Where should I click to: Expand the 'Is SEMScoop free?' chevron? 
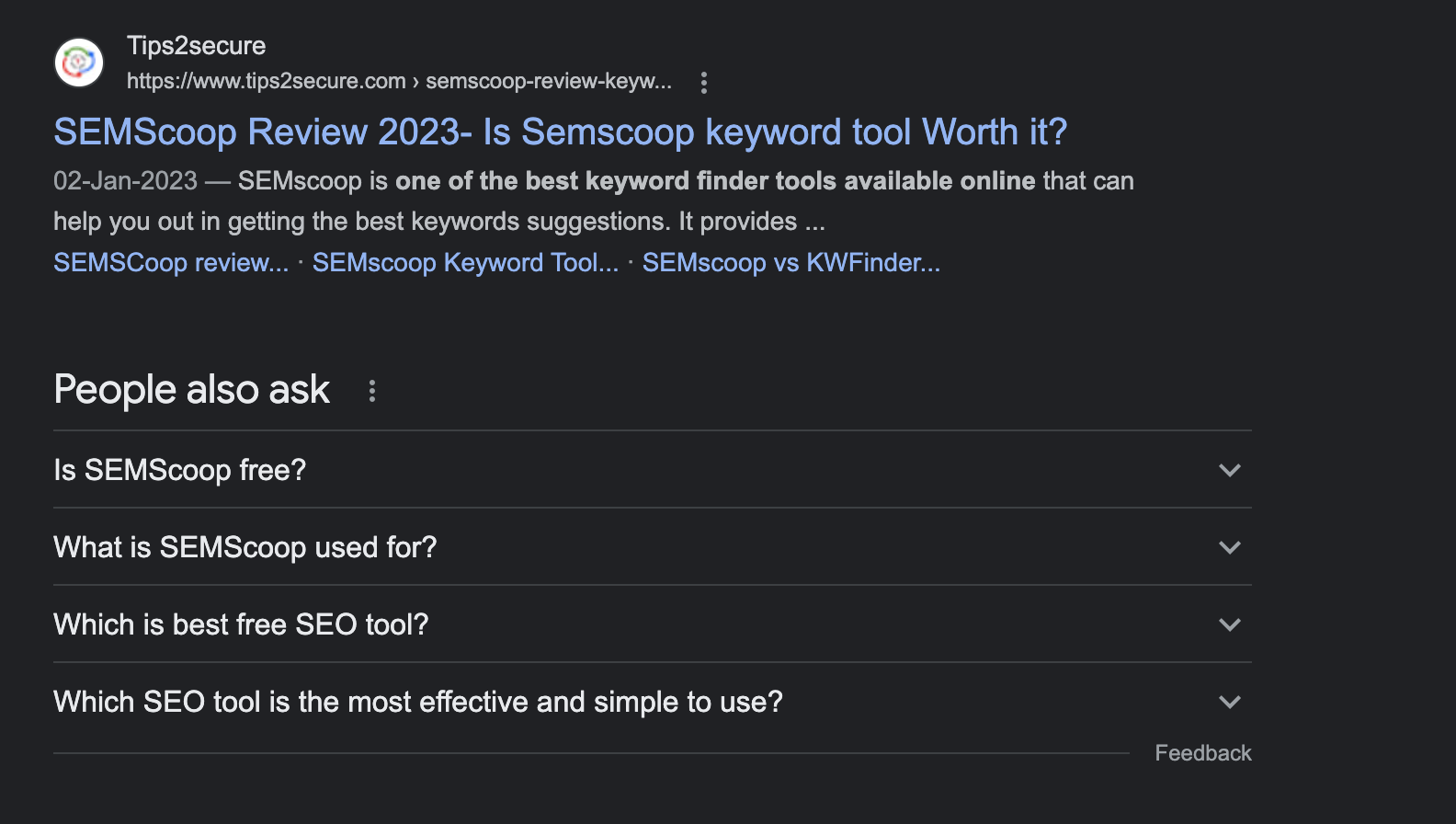(1230, 470)
